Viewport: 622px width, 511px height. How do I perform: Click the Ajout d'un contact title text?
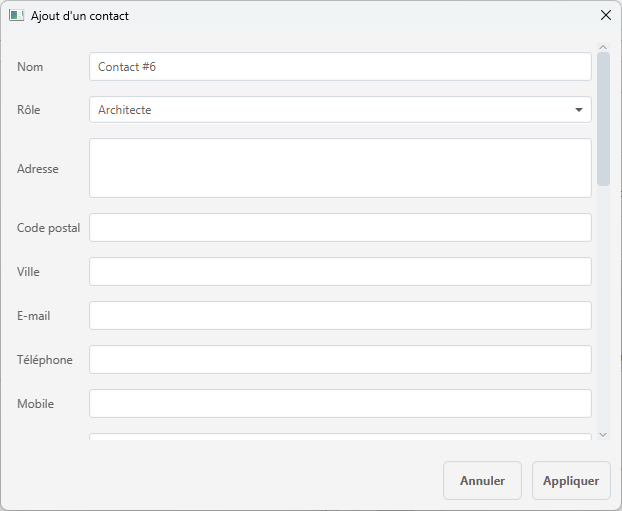point(80,16)
